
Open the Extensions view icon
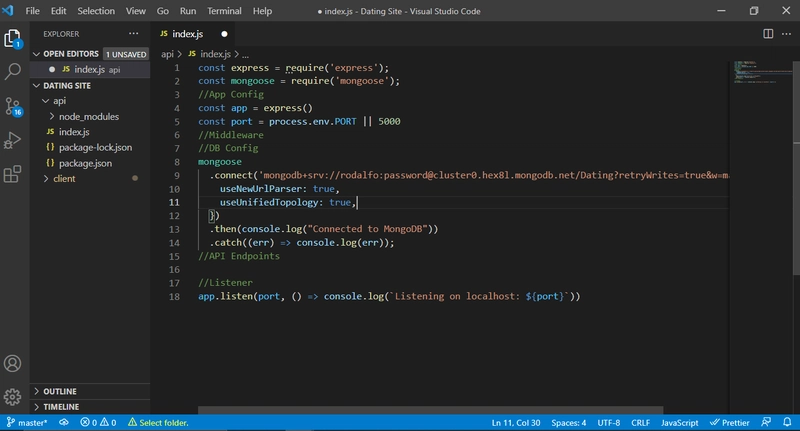(x=13, y=174)
